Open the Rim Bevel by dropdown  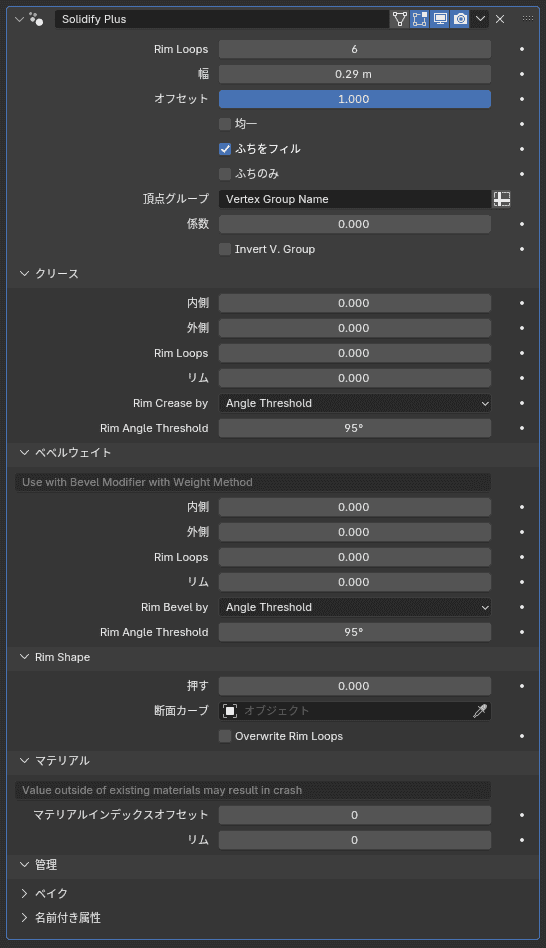coord(355,607)
